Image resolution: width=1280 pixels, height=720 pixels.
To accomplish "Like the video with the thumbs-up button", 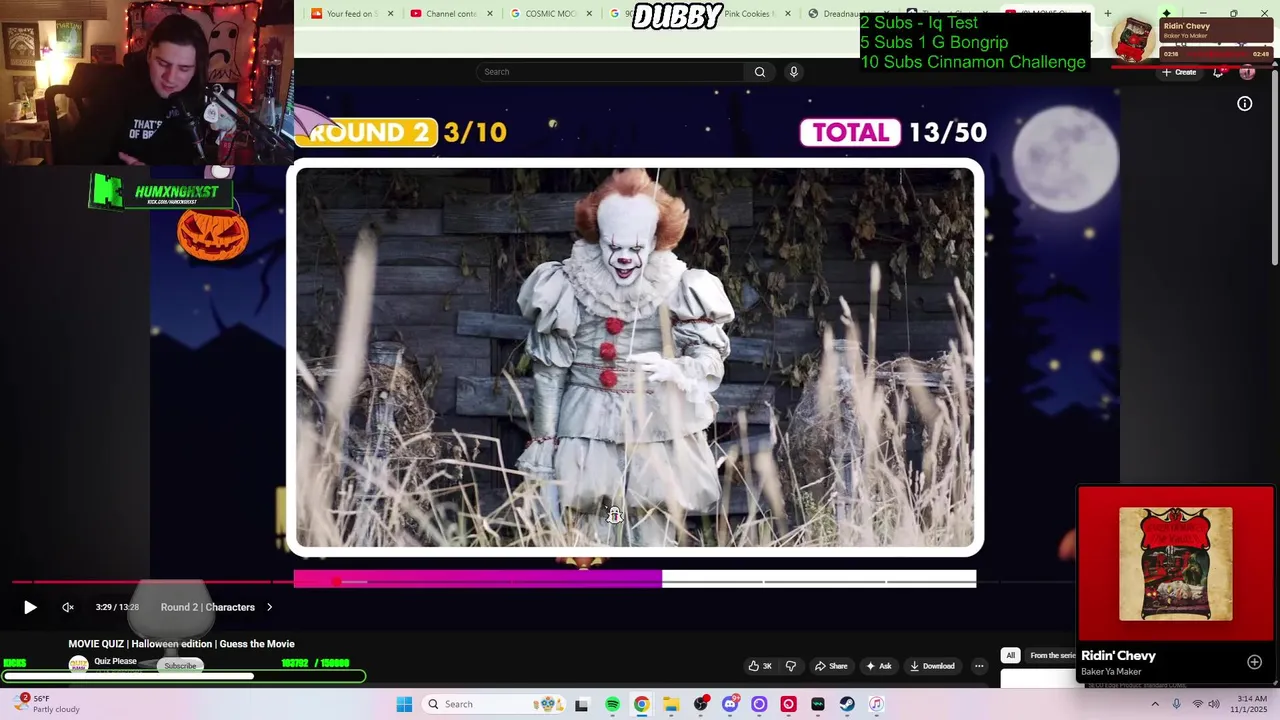I will coord(760,666).
